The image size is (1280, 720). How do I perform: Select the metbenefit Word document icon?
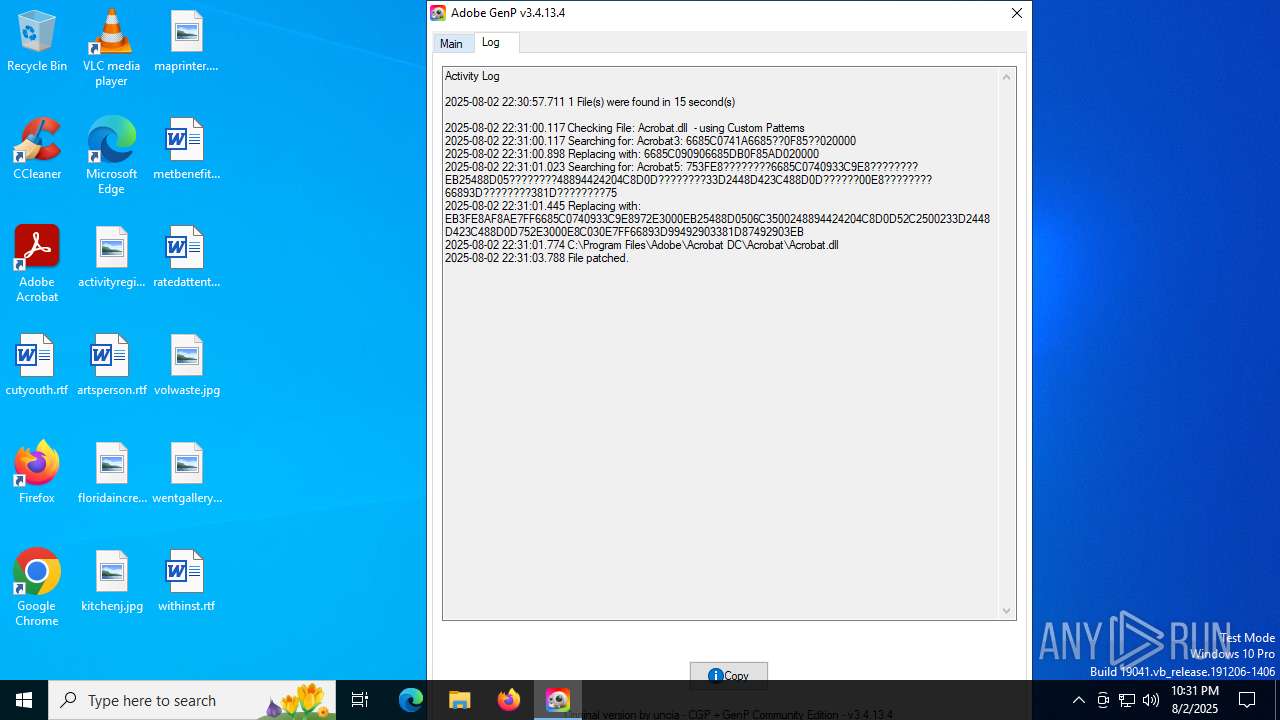click(x=186, y=149)
